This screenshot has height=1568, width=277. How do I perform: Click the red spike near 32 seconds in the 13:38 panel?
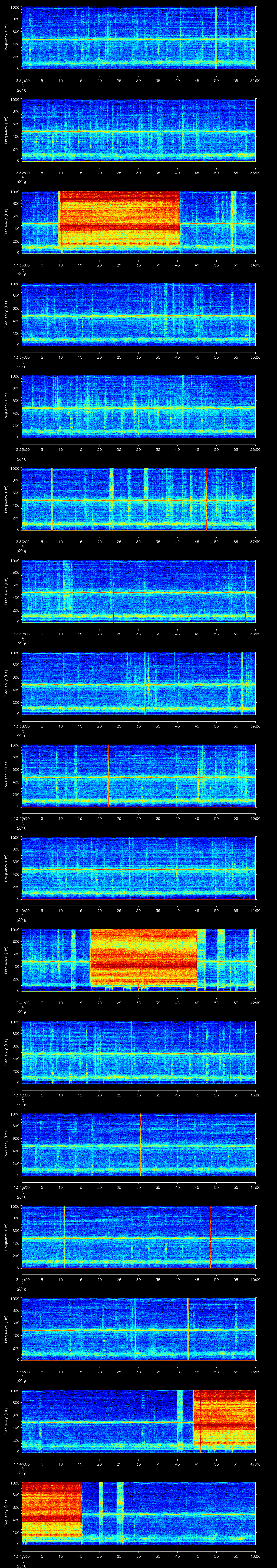145,683
